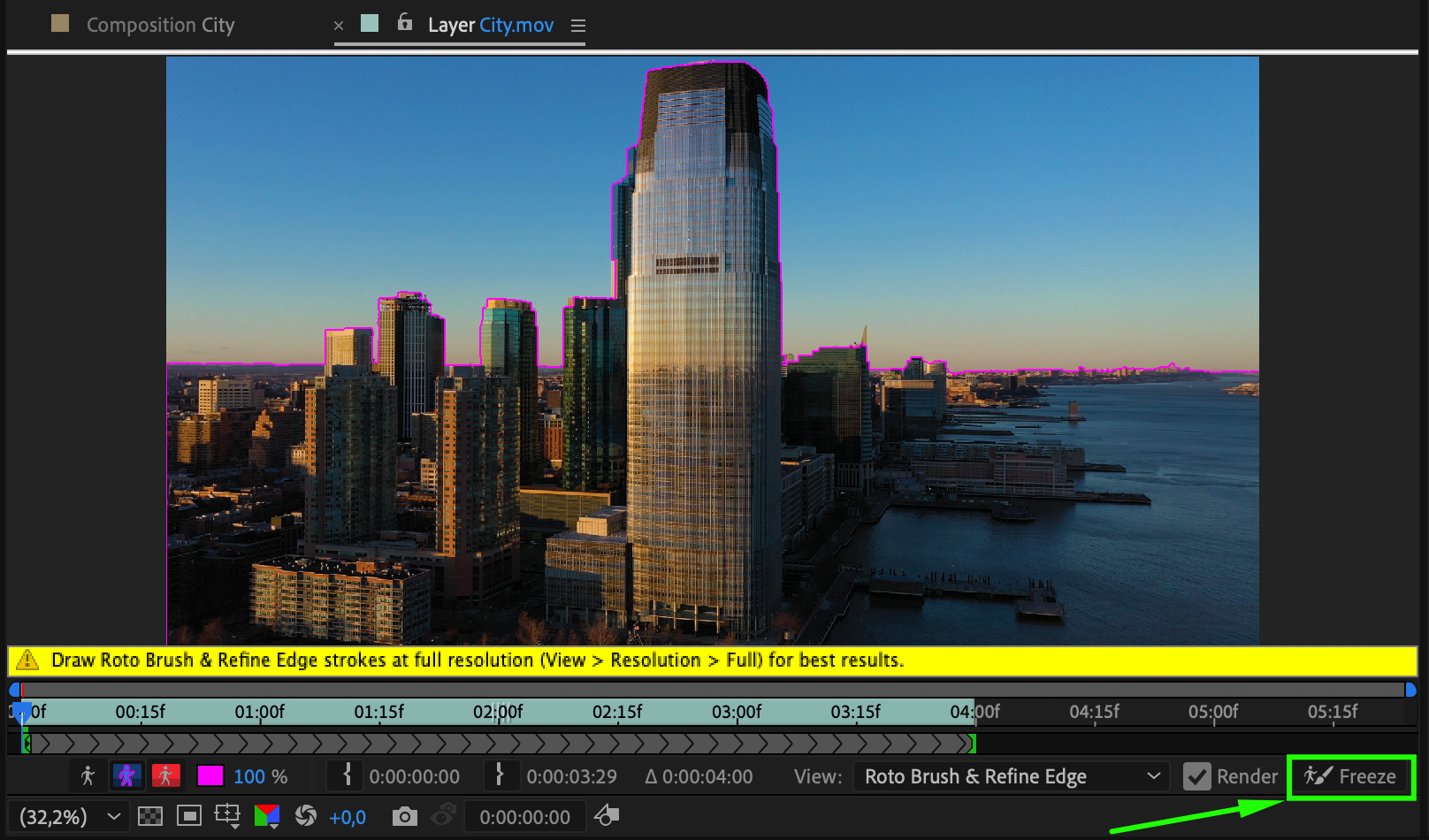This screenshot has height=840, width=1429.
Task: Toggle alpha view button
Action: click(x=88, y=776)
